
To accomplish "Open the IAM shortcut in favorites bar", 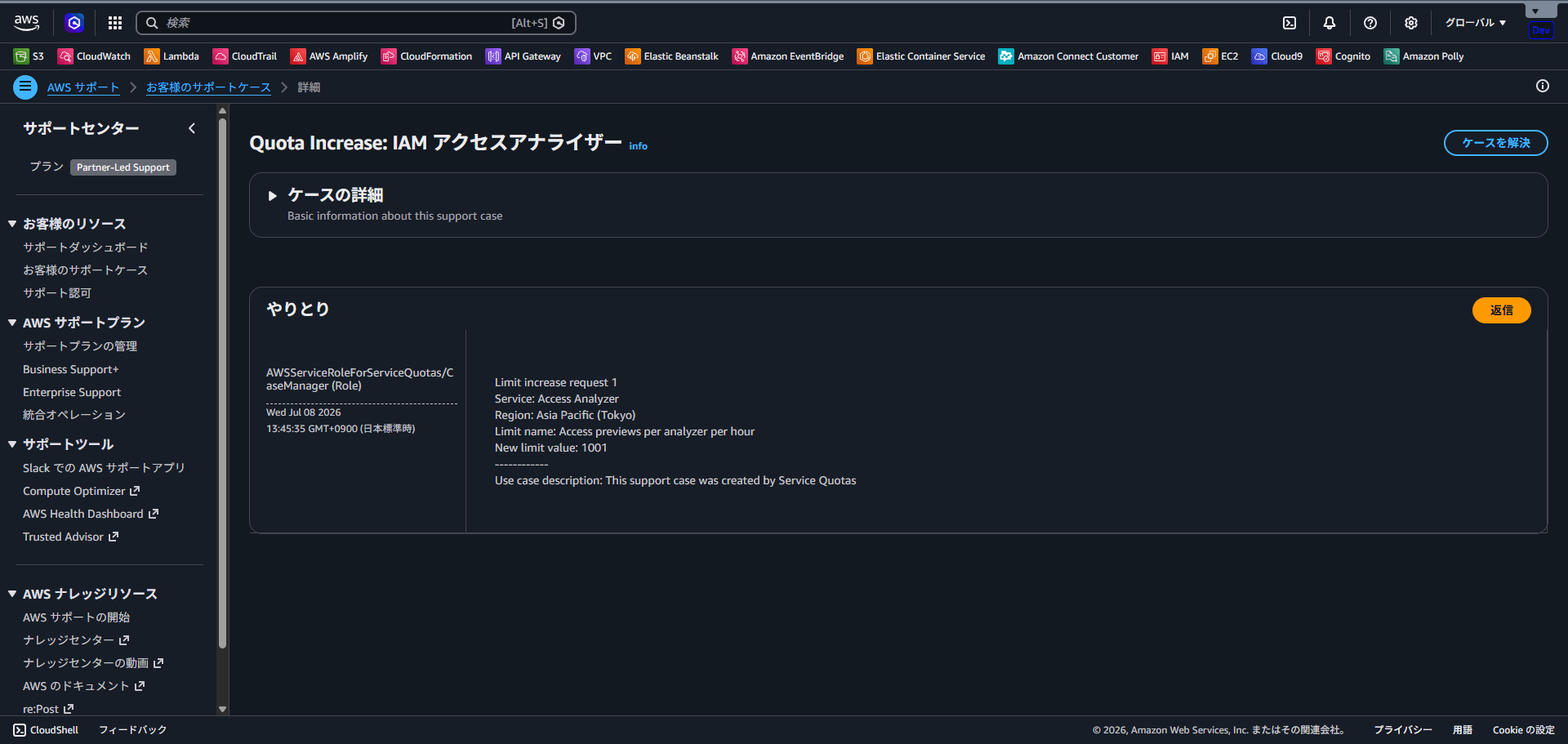I will click(1170, 56).
